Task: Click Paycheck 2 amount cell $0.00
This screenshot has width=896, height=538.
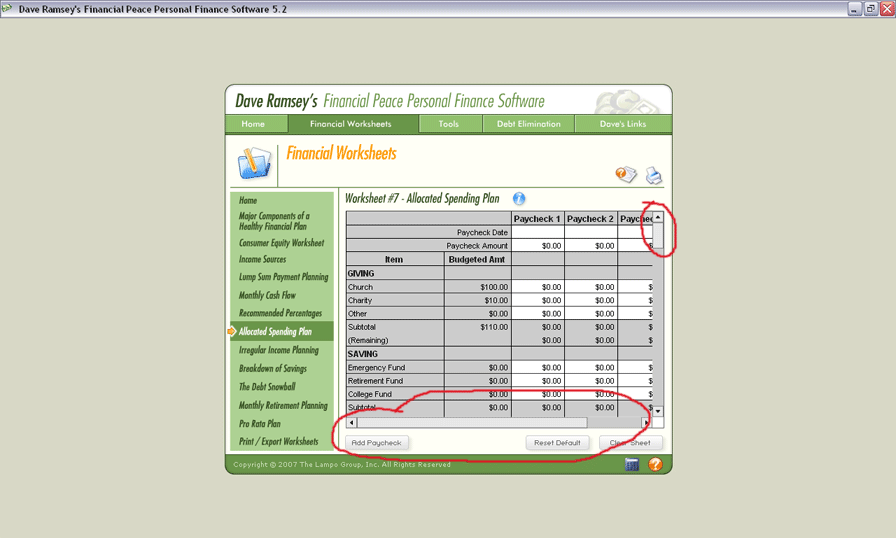Action: (x=590, y=246)
